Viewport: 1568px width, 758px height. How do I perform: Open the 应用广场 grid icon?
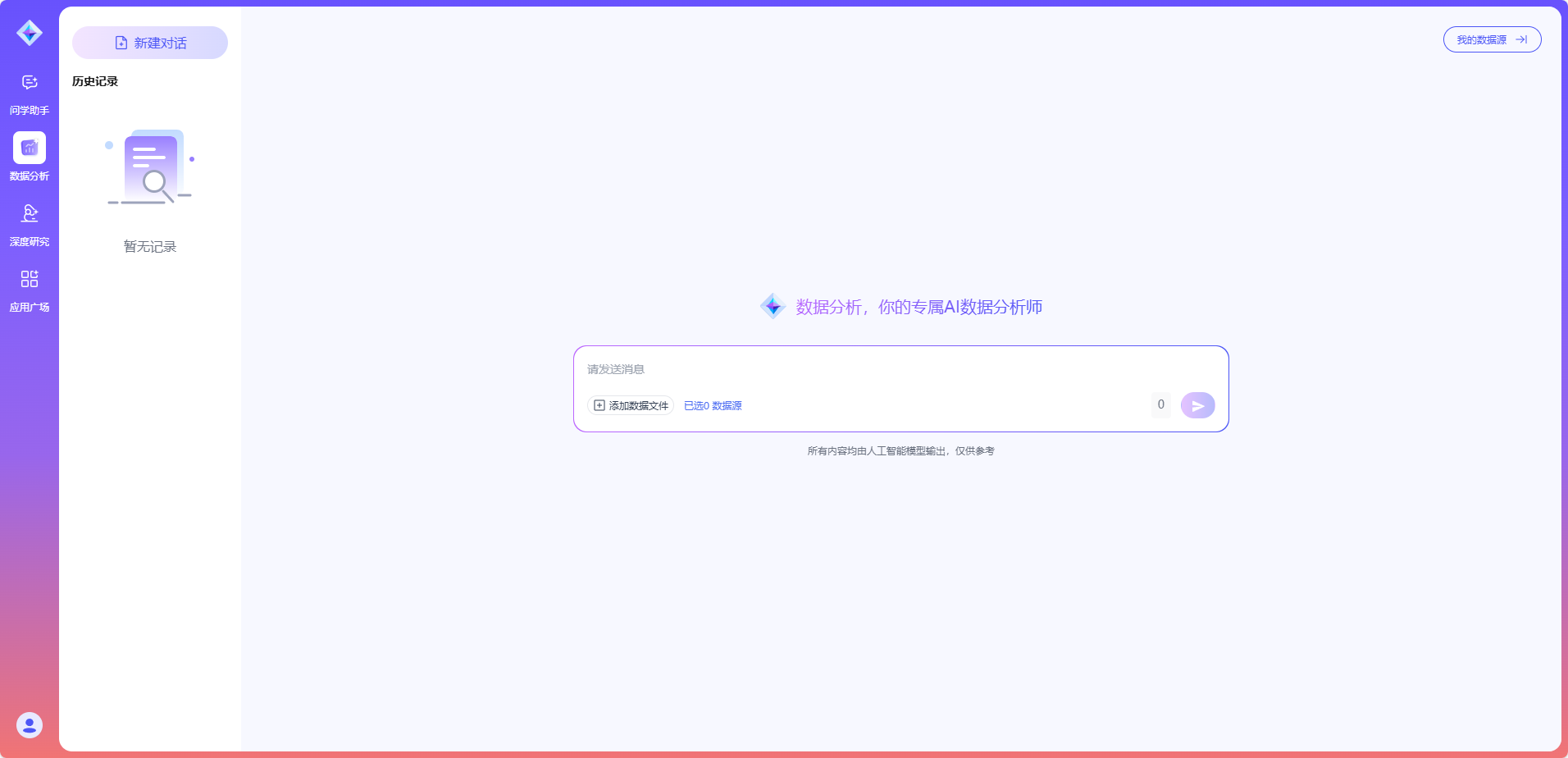click(30, 280)
